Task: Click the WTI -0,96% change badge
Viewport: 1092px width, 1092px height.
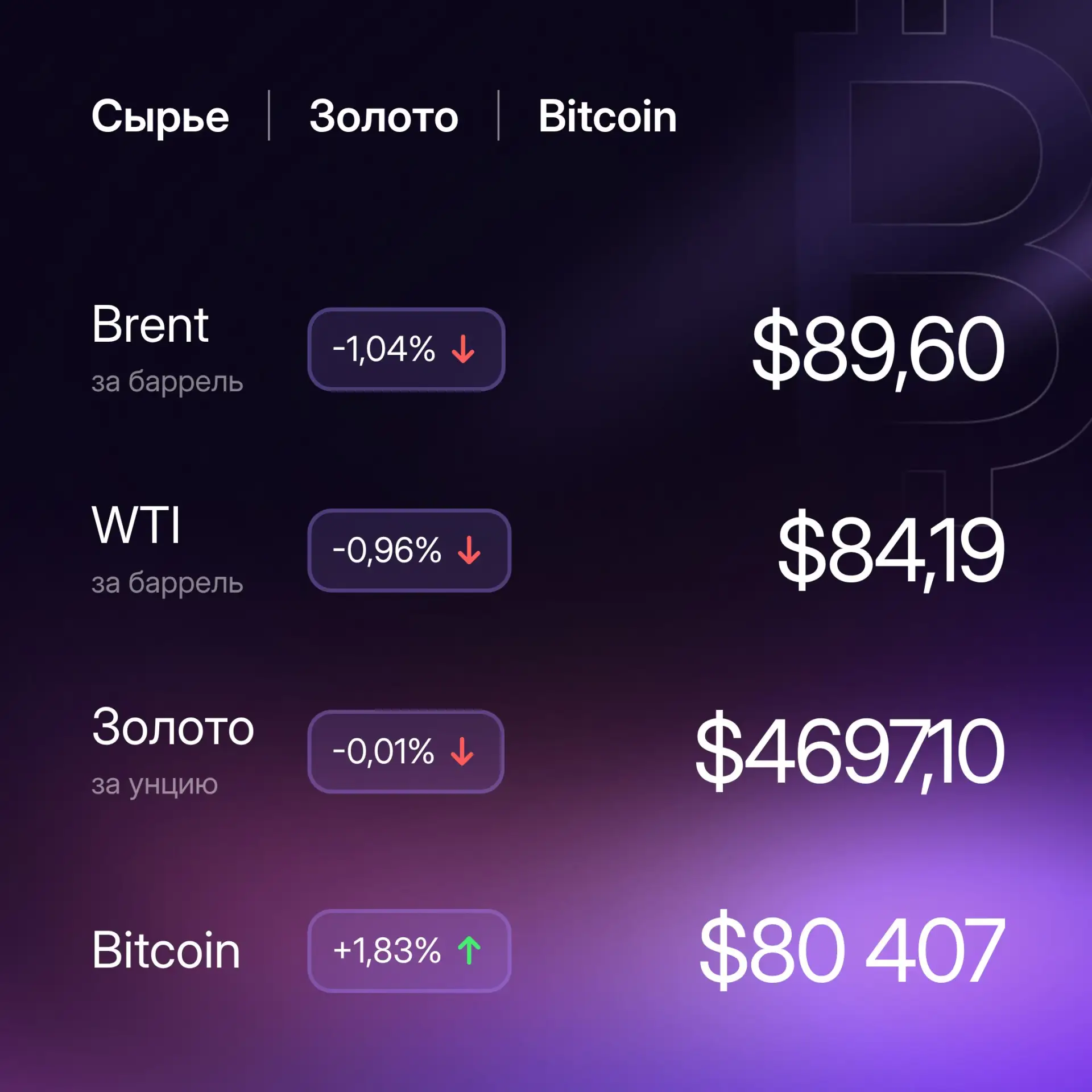Action: (x=409, y=551)
